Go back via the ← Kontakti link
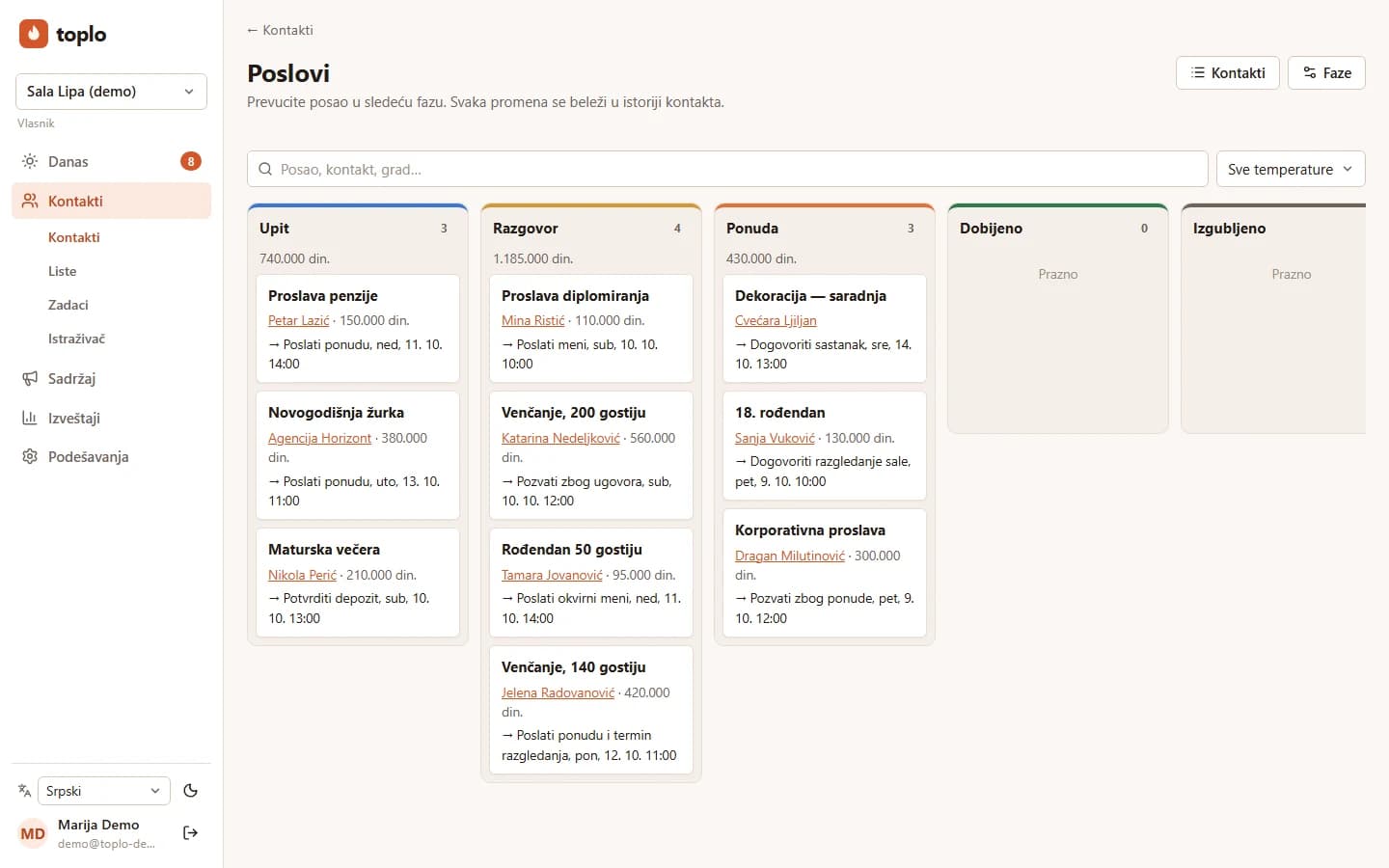This screenshot has width=1389, height=868. (x=280, y=30)
